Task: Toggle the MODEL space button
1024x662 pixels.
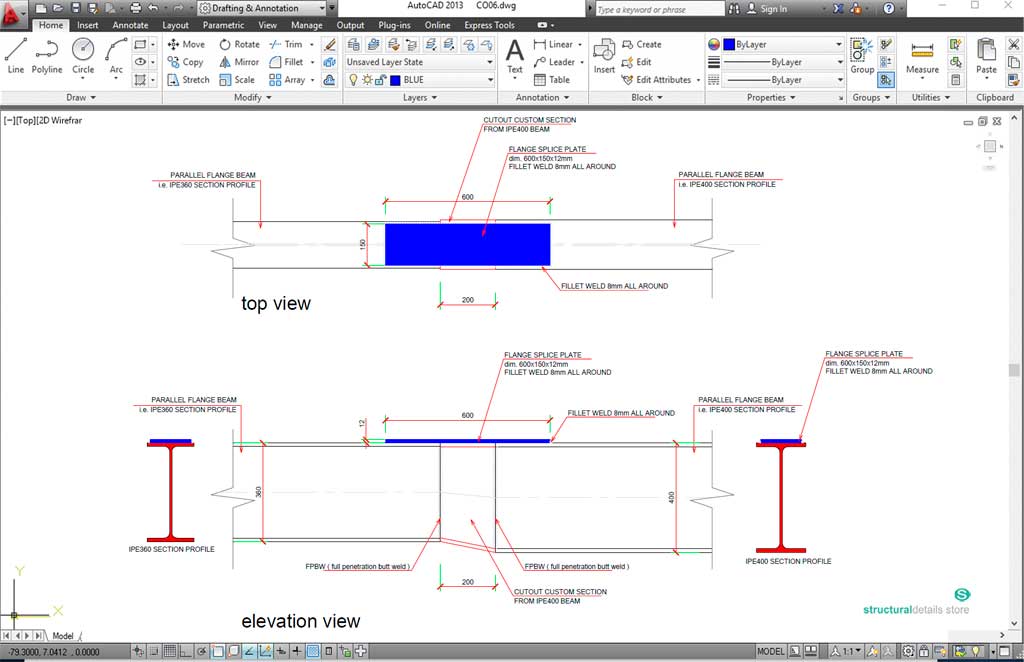Action: [x=771, y=651]
